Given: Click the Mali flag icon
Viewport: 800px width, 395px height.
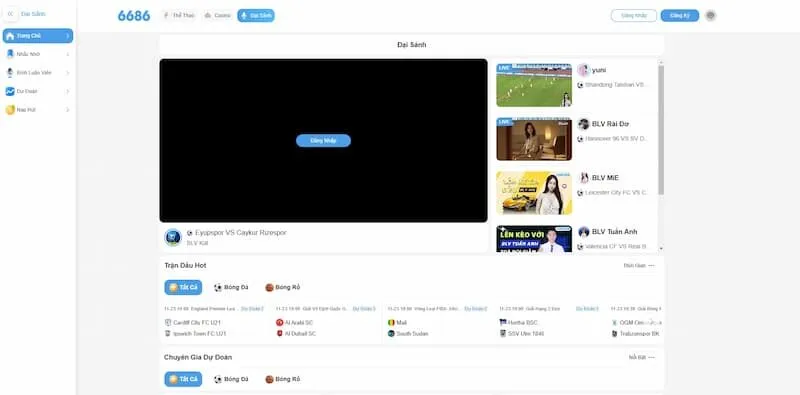Looking at the screenshot, I should point(391,323).
